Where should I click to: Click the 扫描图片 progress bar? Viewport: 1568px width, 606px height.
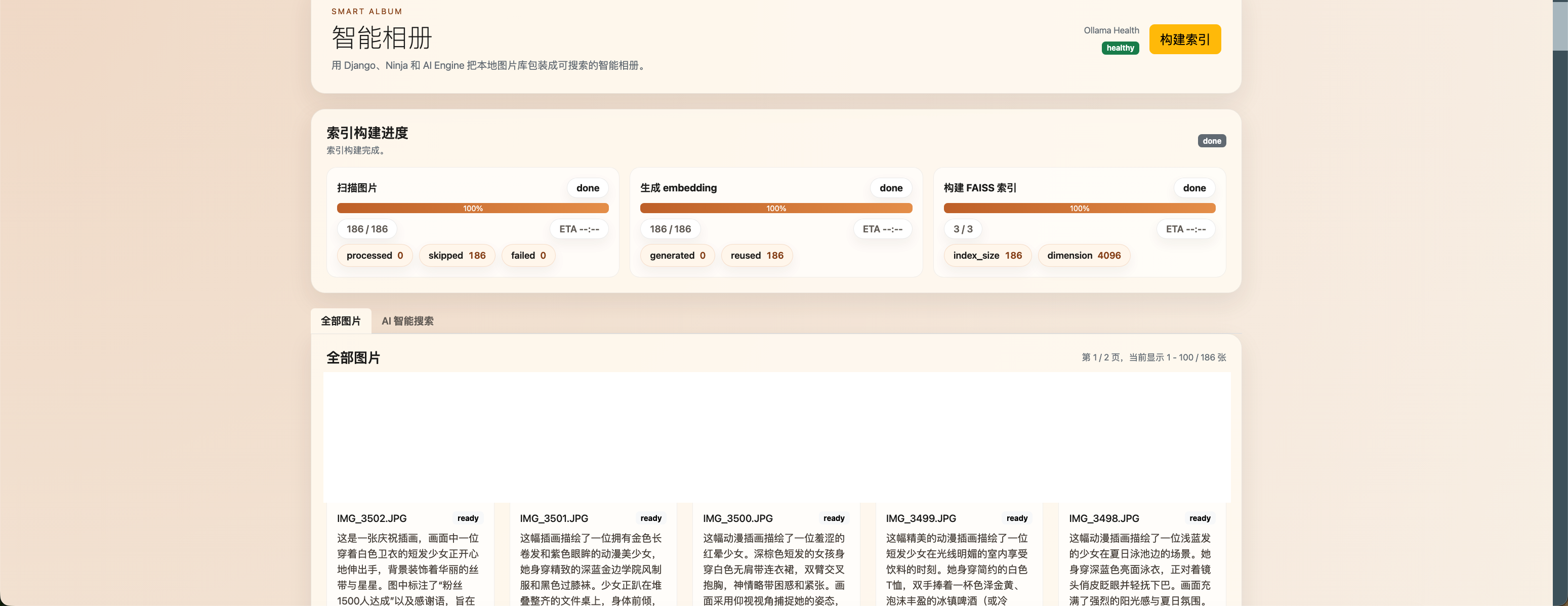tap(472, 208)
